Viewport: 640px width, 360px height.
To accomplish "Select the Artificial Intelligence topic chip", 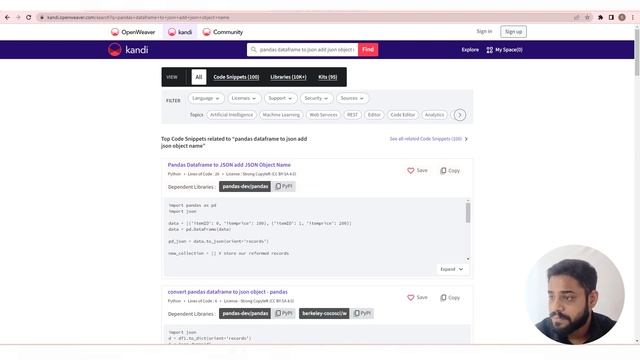I will click(x=231, y=115).
